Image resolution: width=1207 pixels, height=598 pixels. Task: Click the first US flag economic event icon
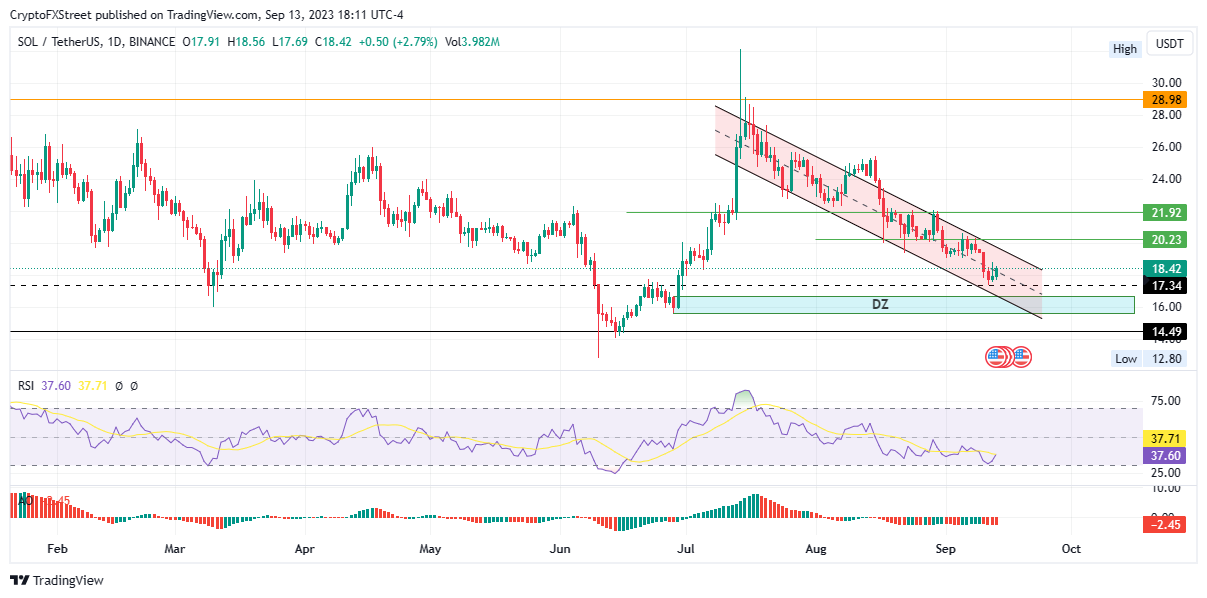pyautogui.click(x=996, y=356)
